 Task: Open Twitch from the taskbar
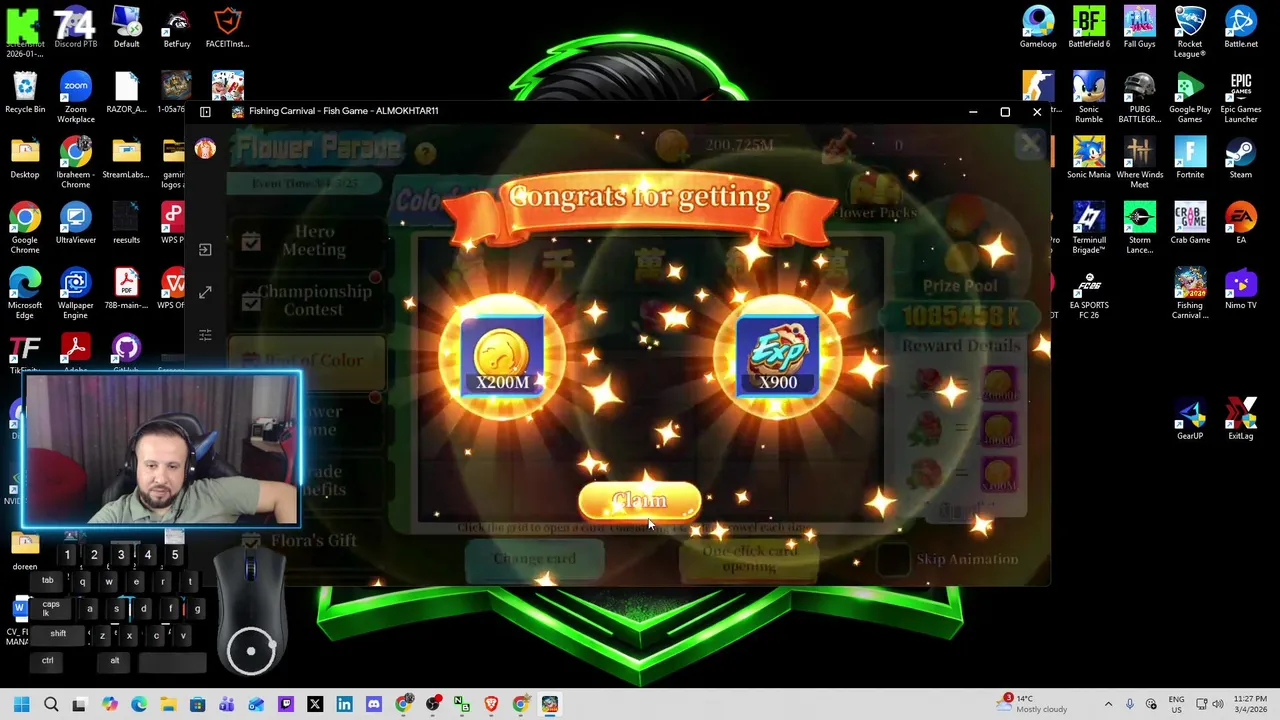[285, 704]
